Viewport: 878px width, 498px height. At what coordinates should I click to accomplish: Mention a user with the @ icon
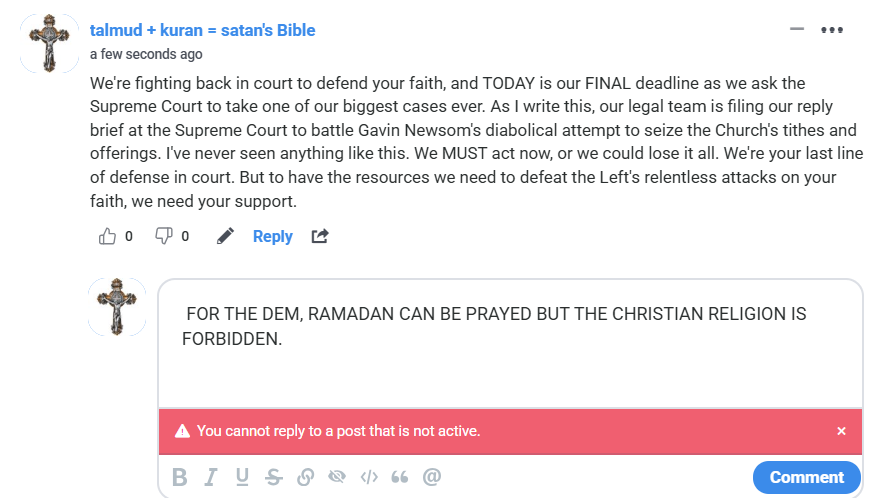point(432,477)
